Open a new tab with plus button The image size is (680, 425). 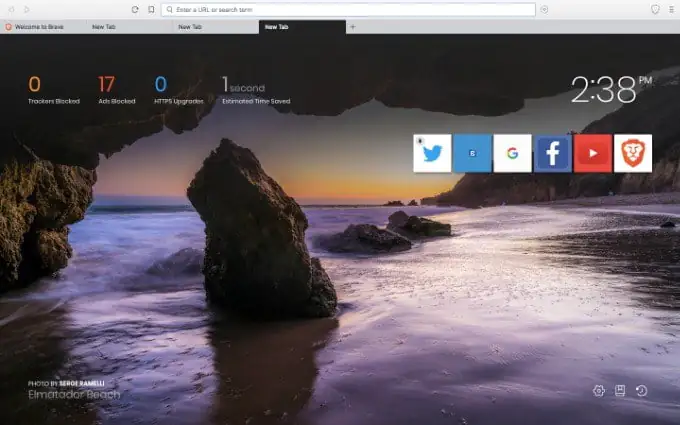[x=353, y=27]
